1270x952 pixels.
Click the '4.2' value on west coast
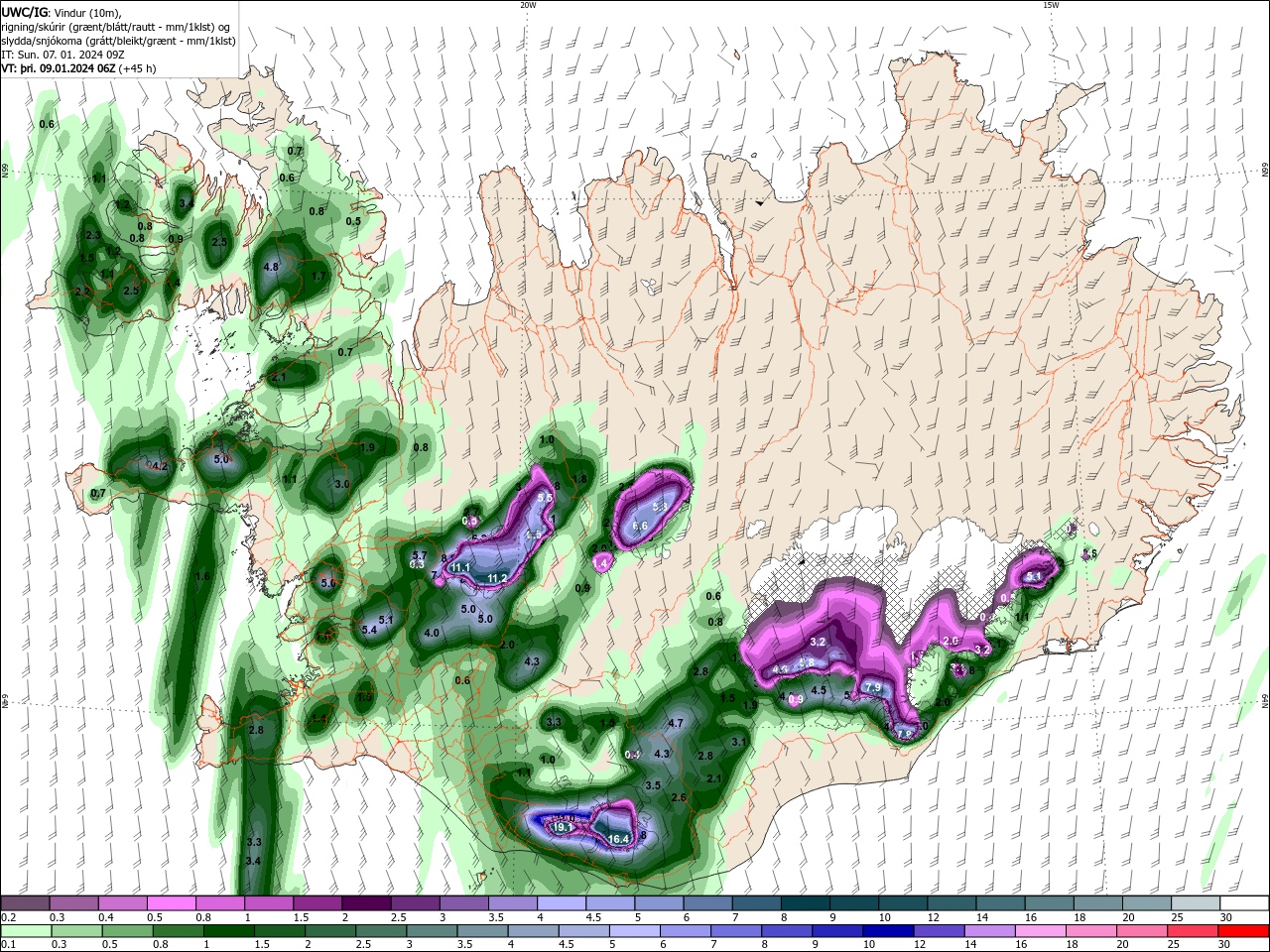(x=159, y=465)
